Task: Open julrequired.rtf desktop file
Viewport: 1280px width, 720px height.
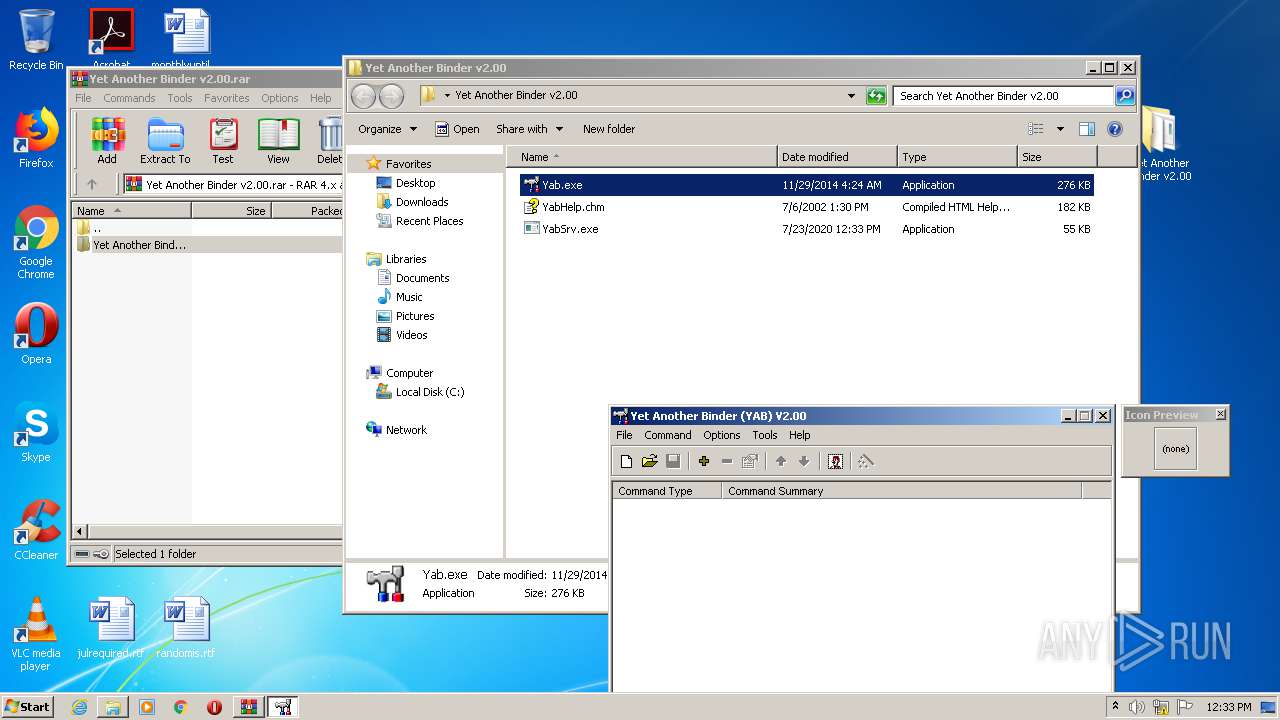Action: pos(110,629)
